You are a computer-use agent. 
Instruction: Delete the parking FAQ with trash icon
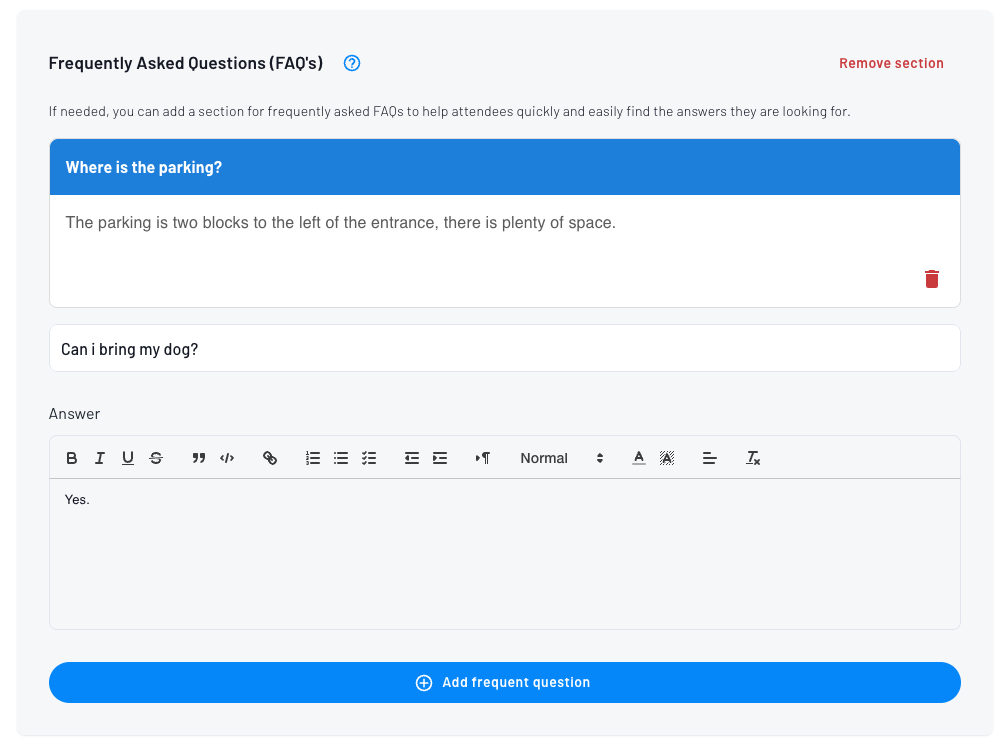click(932, 279)
